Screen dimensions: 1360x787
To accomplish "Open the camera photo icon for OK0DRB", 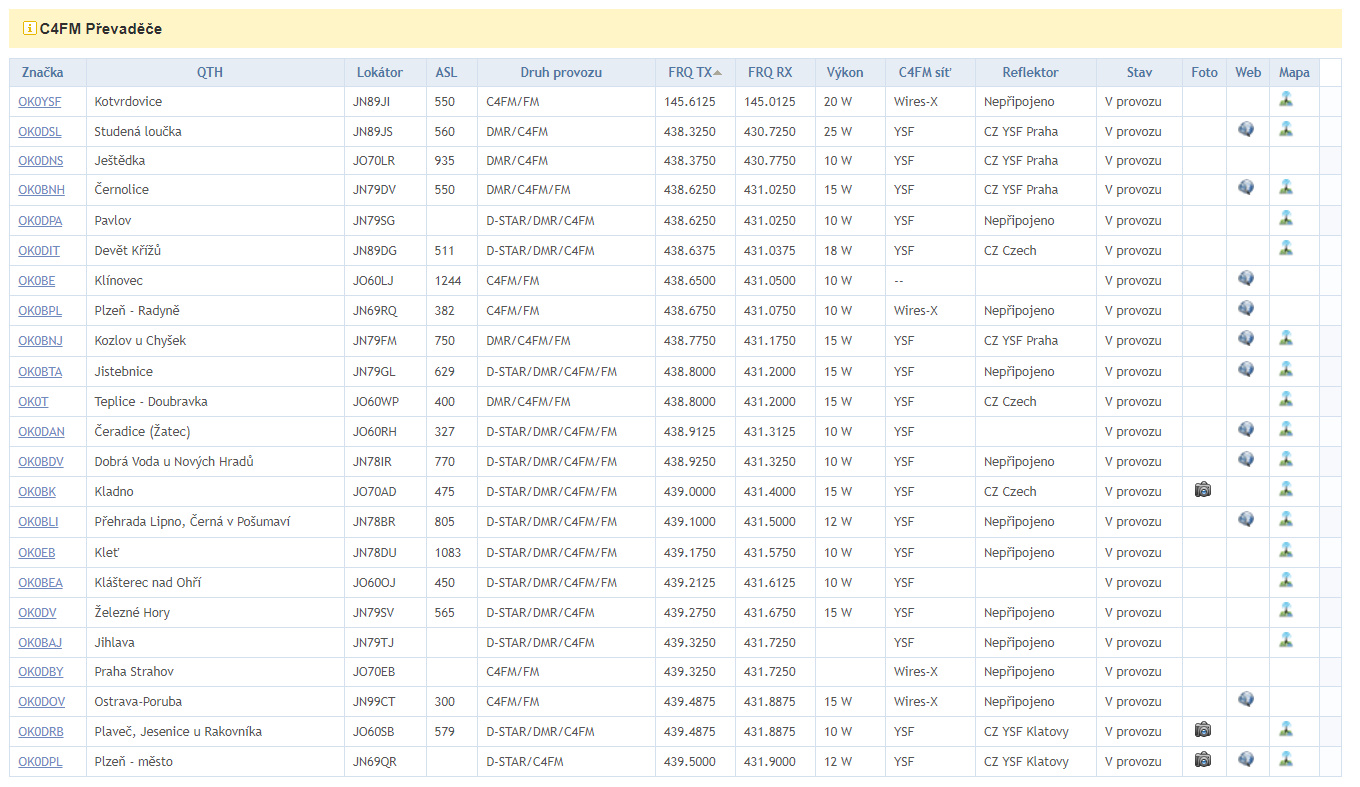I will (1203, 730).
